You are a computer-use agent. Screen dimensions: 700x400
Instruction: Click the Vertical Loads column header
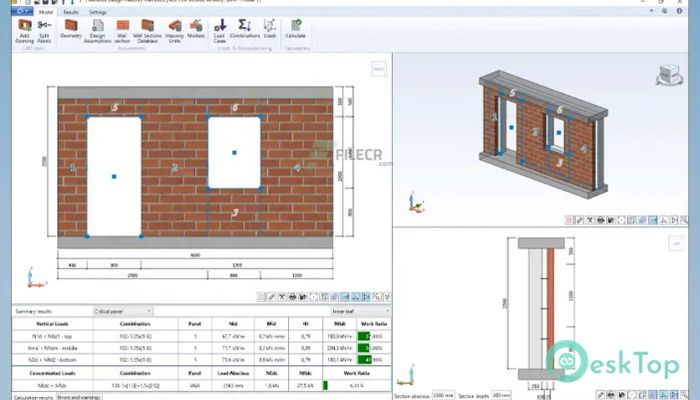52,324
